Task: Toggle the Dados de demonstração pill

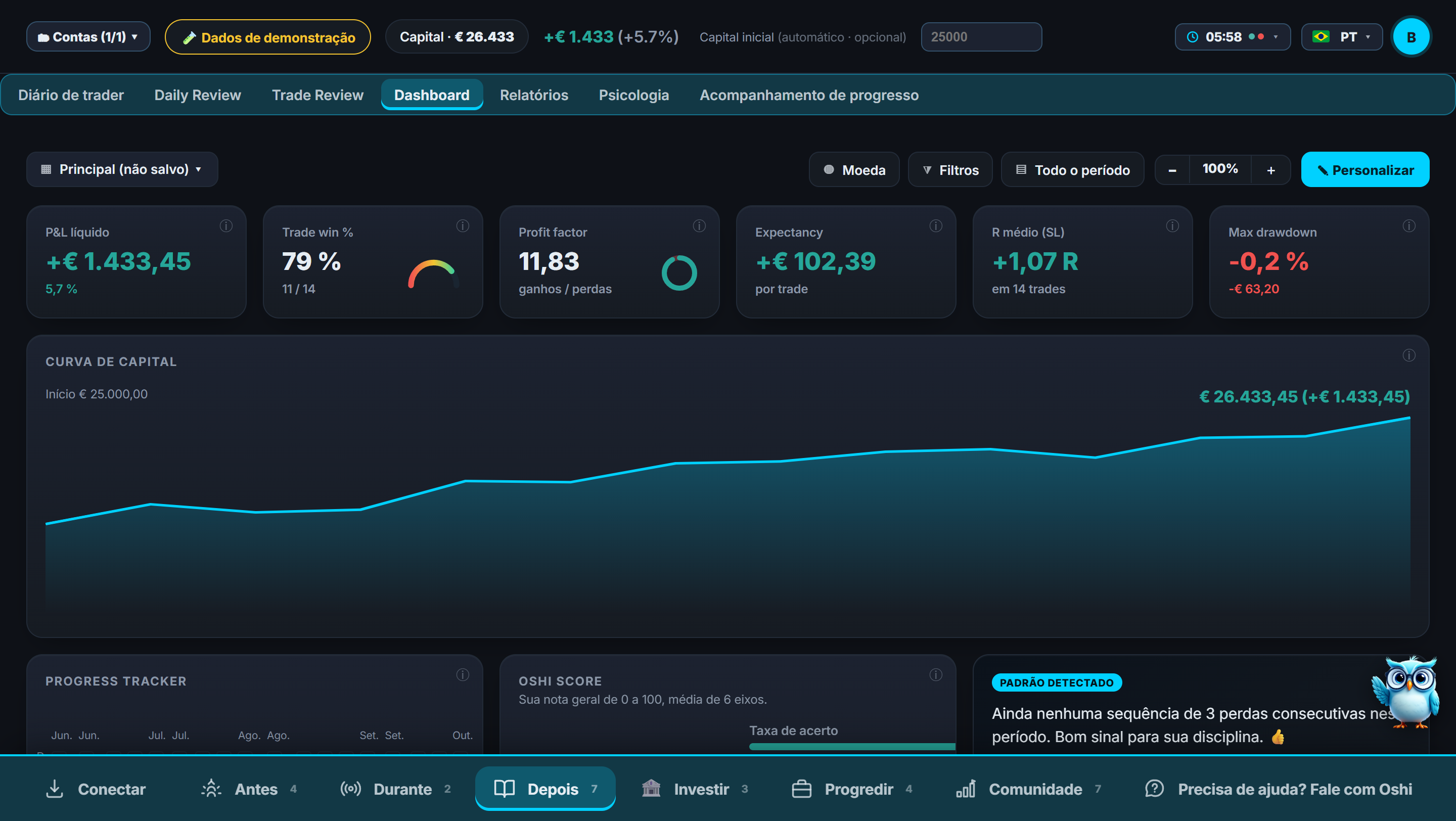Action: (x=268, y=37)
